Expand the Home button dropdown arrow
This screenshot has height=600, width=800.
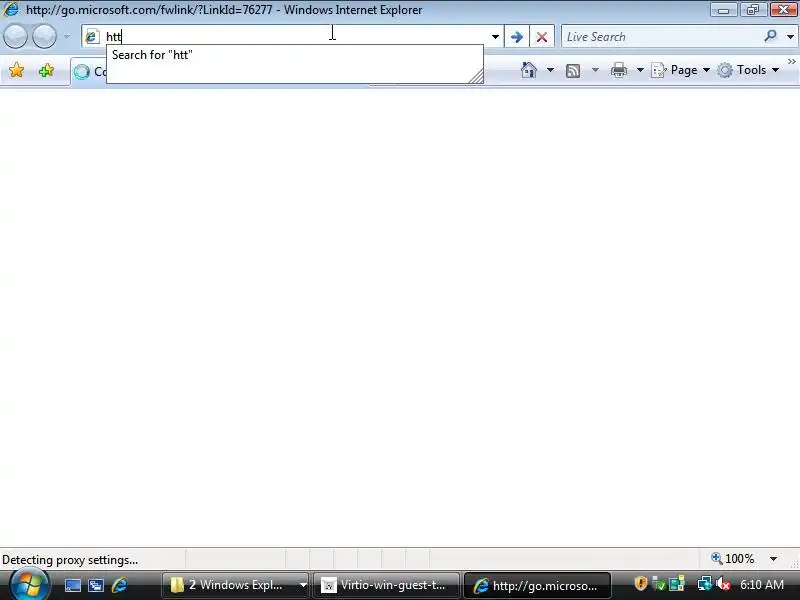(x=550, y=70)
